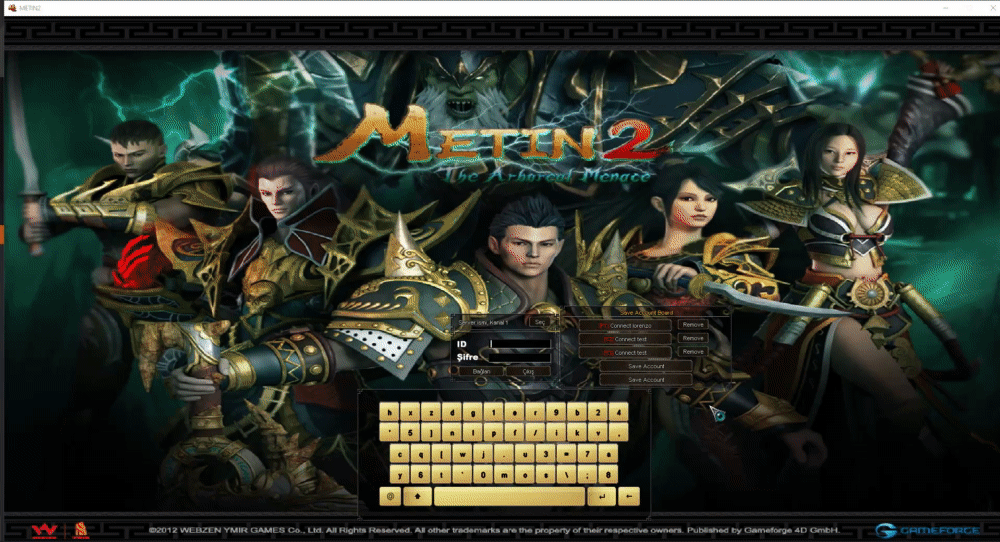1000x542 pixels.
Task: Click the 0 key on virtual keyboard
Action: click(483, 474)
